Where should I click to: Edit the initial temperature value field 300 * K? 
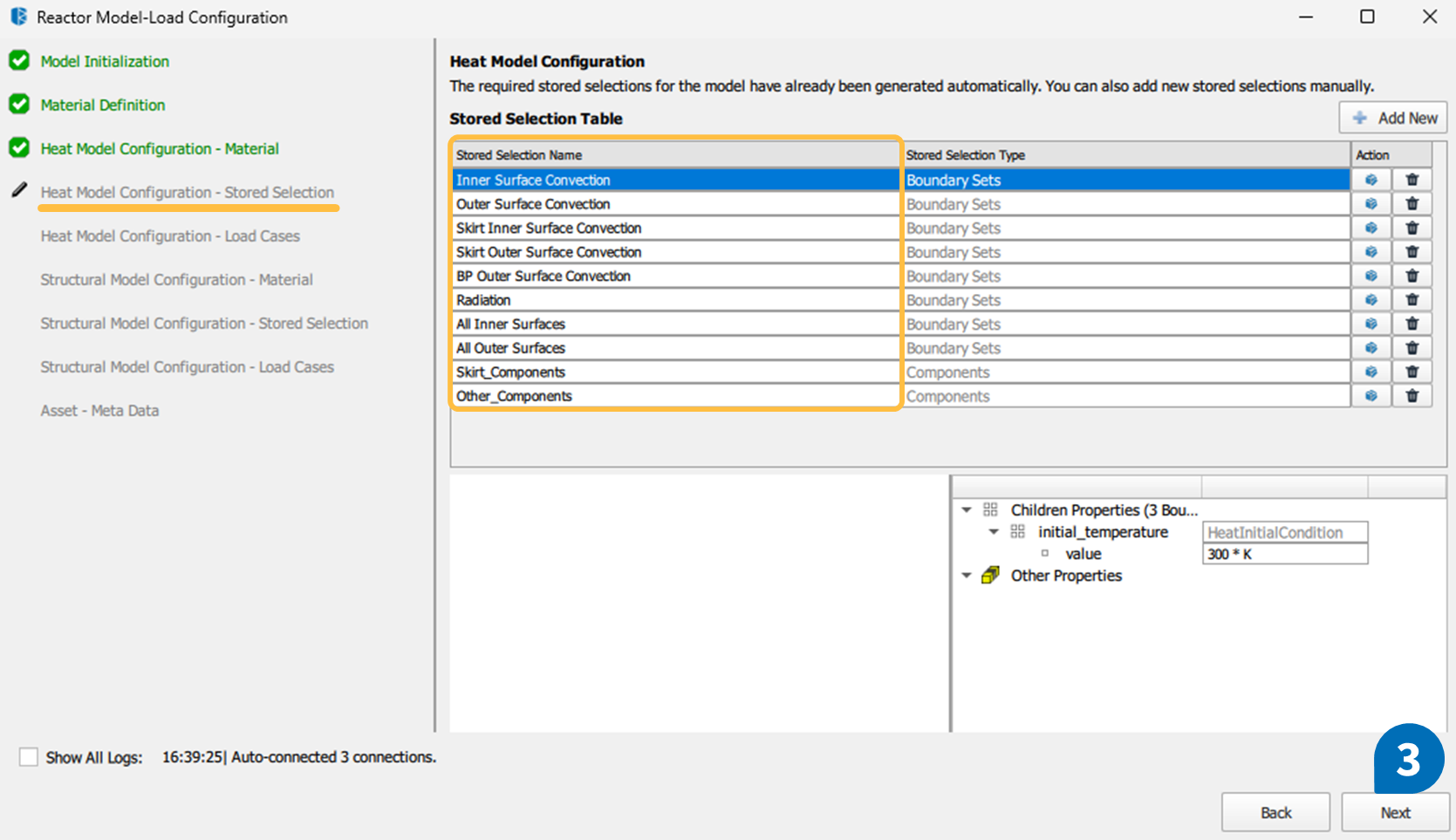point(1285,554)
